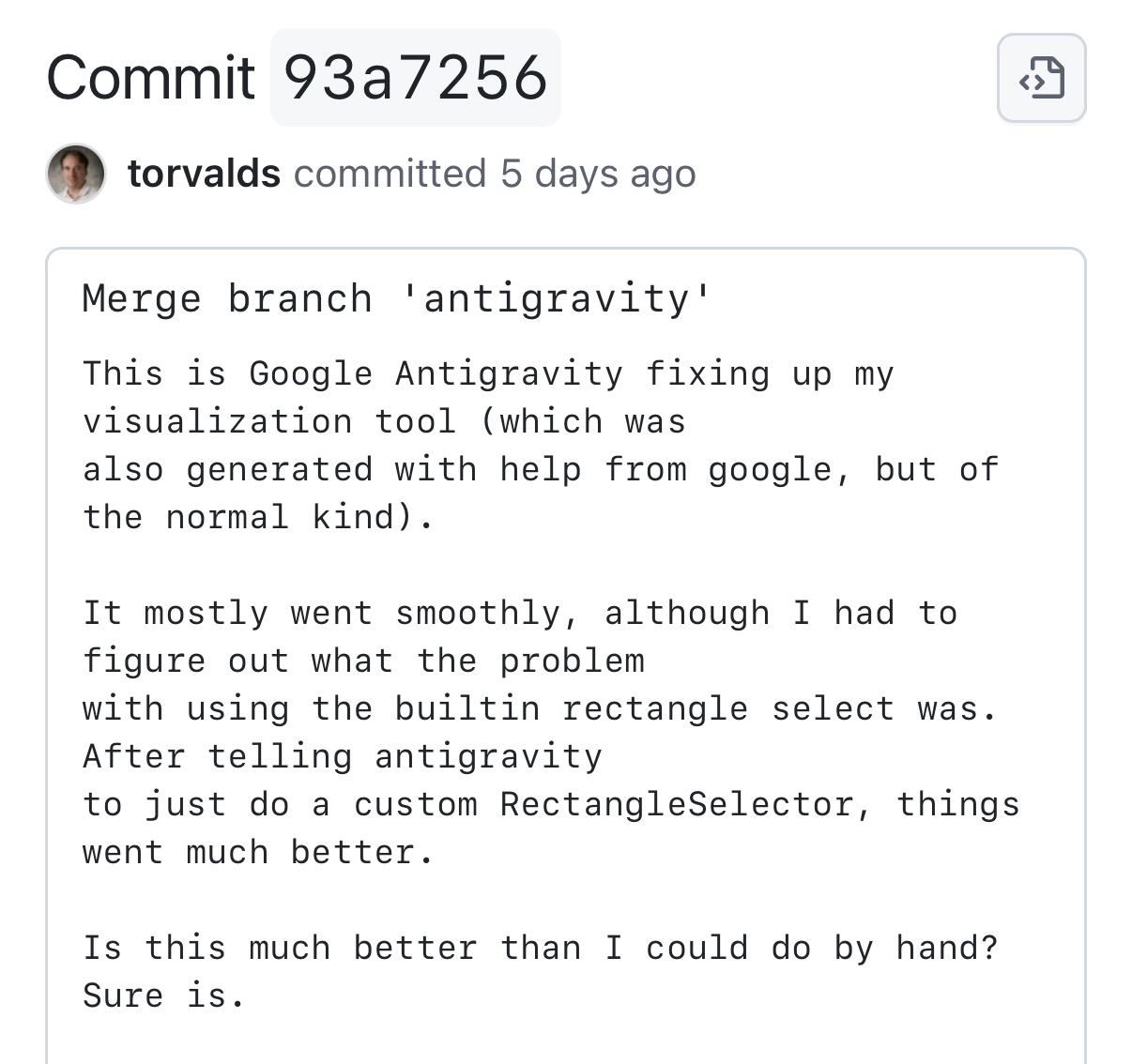Click the phrase "visualization tool"

point(268,421)
